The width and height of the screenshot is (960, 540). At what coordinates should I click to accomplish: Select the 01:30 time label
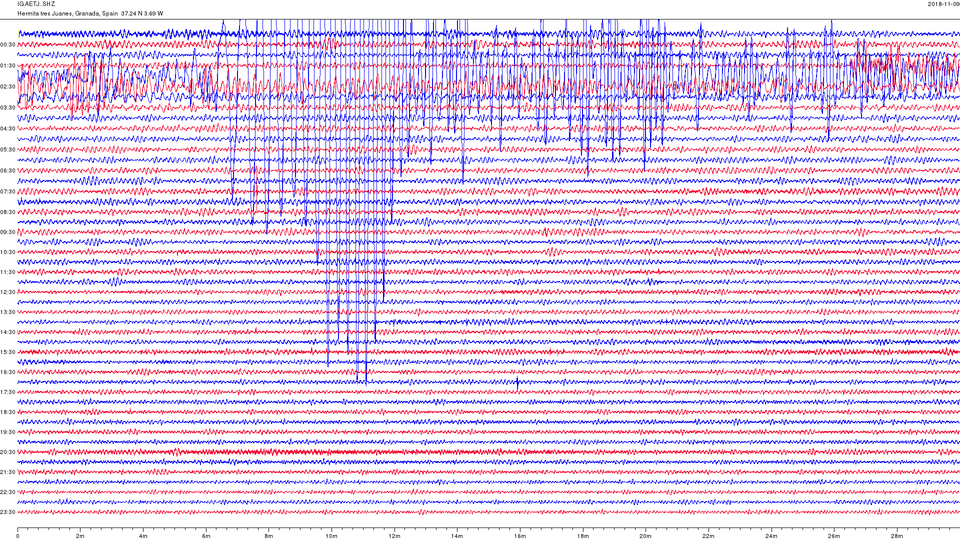pos(8,66)
